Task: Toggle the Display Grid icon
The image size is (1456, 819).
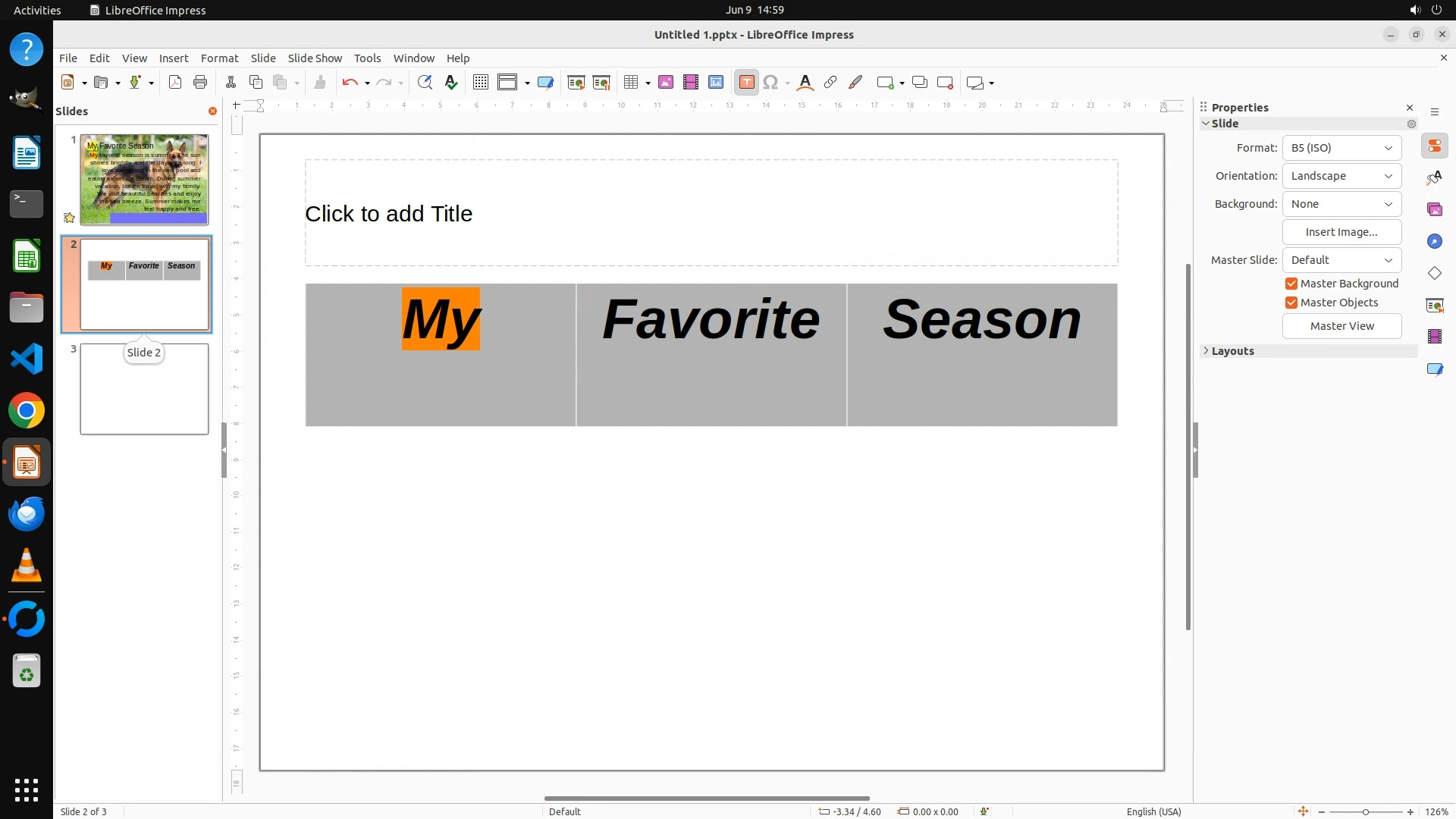Action: 480,83
